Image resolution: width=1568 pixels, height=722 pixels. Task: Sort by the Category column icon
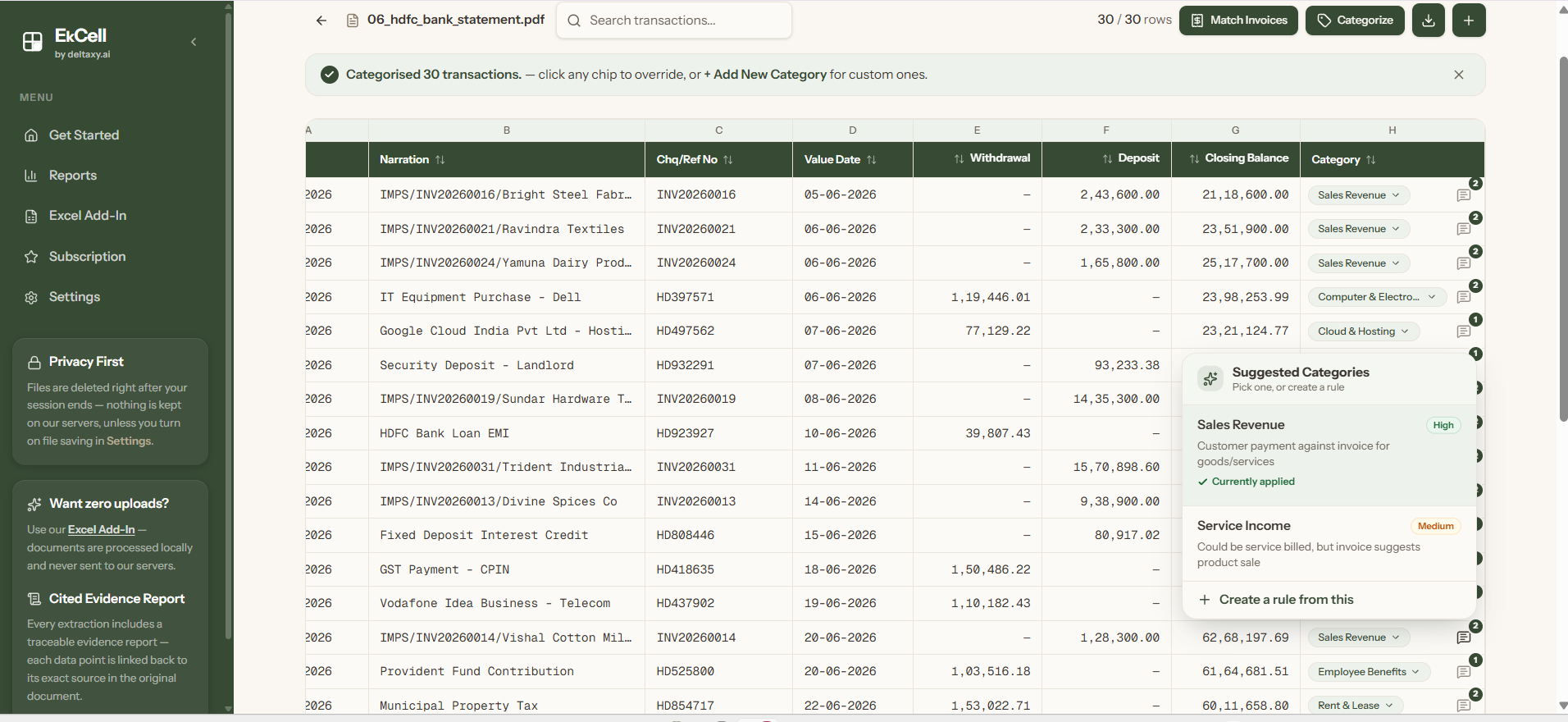coord(1371,160)
